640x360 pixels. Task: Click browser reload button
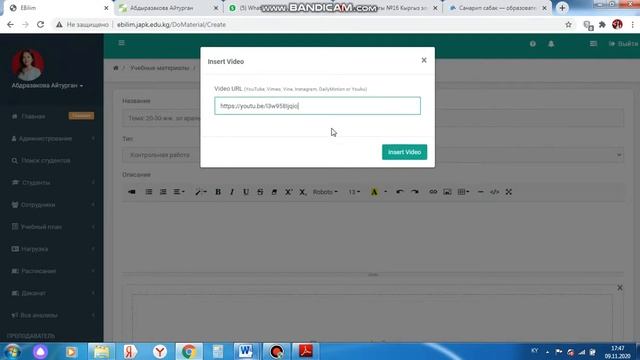tap(40, 24)
